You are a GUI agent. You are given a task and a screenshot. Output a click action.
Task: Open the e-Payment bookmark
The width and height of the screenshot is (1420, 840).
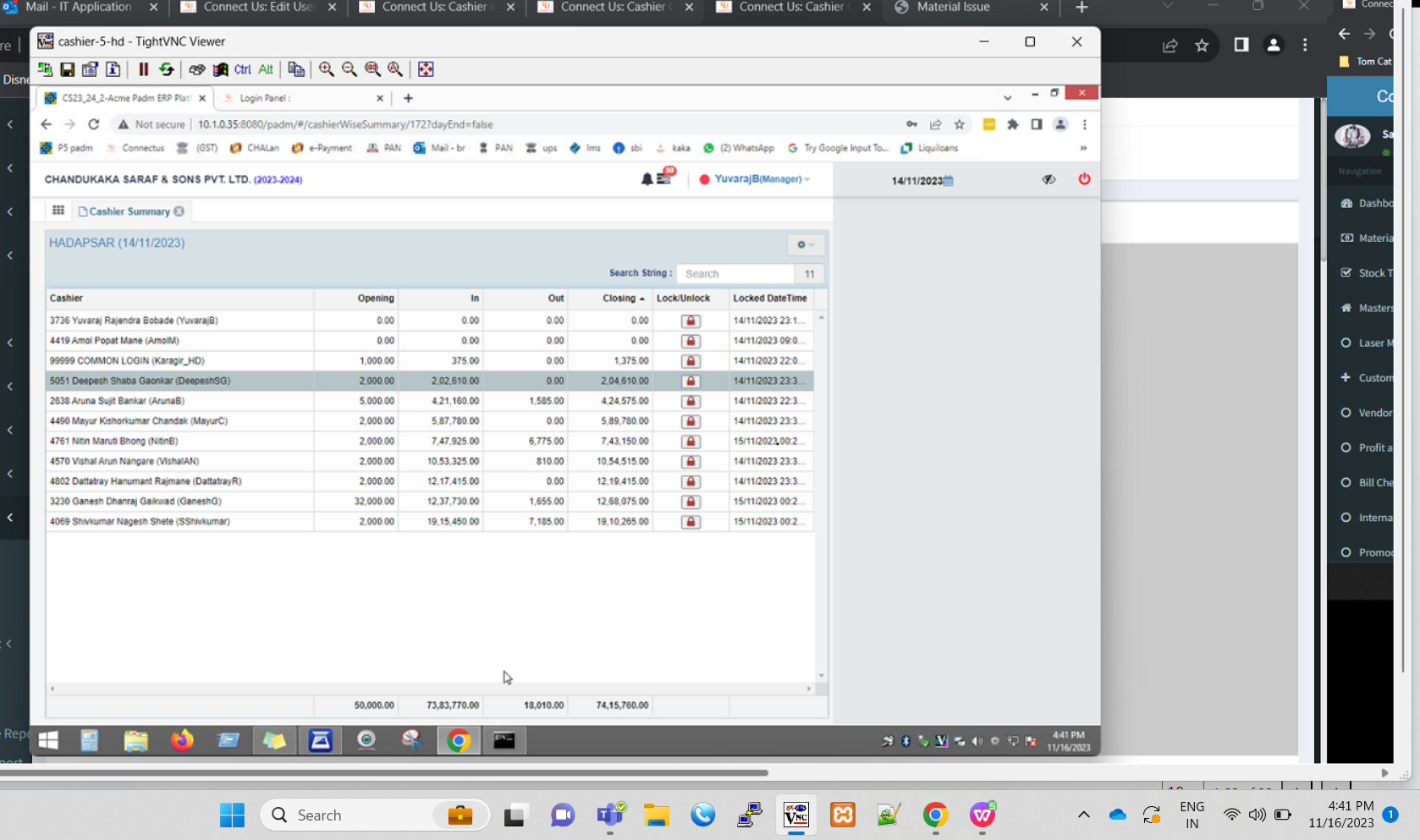[322, 148]
